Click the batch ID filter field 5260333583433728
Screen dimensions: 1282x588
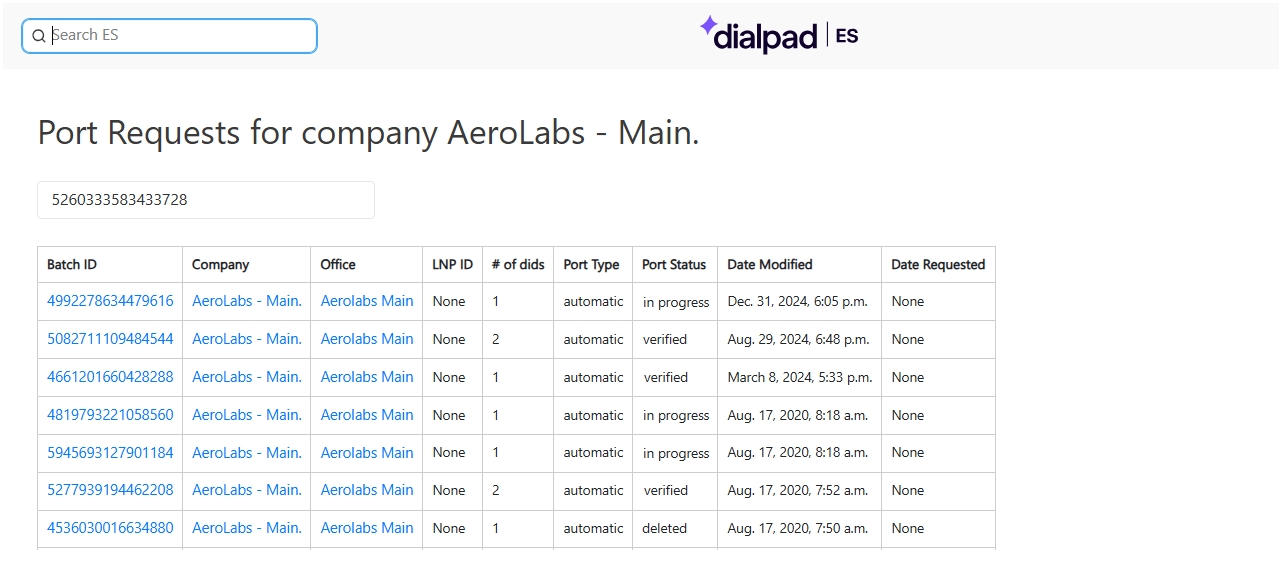206,200
